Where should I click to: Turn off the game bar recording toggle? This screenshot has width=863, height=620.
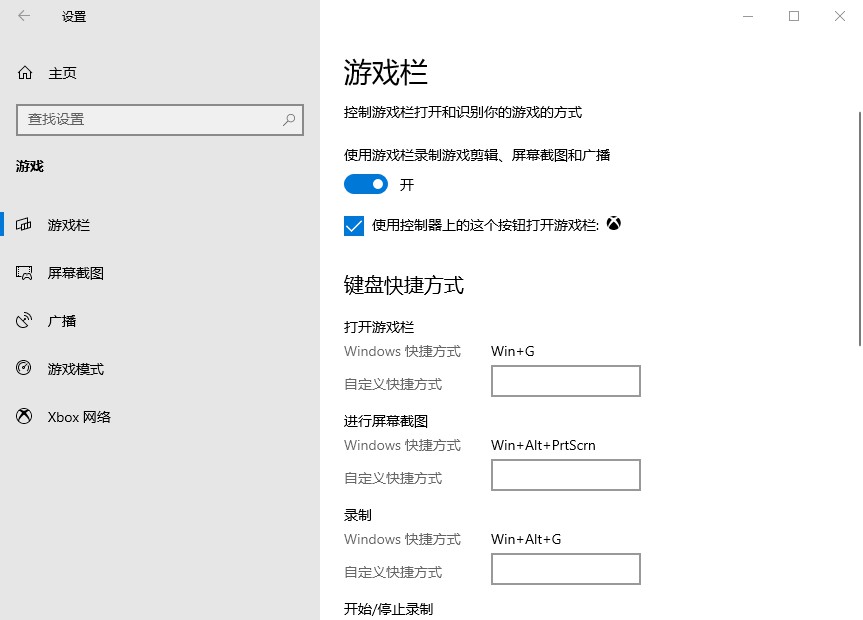point(365,184)
